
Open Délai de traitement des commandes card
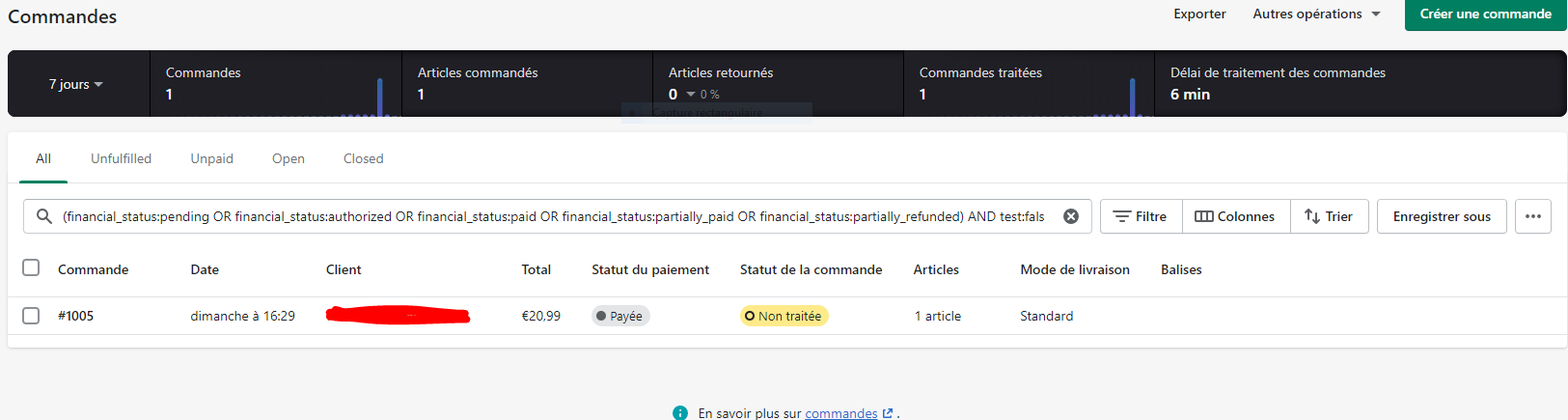coord(1361,84)
